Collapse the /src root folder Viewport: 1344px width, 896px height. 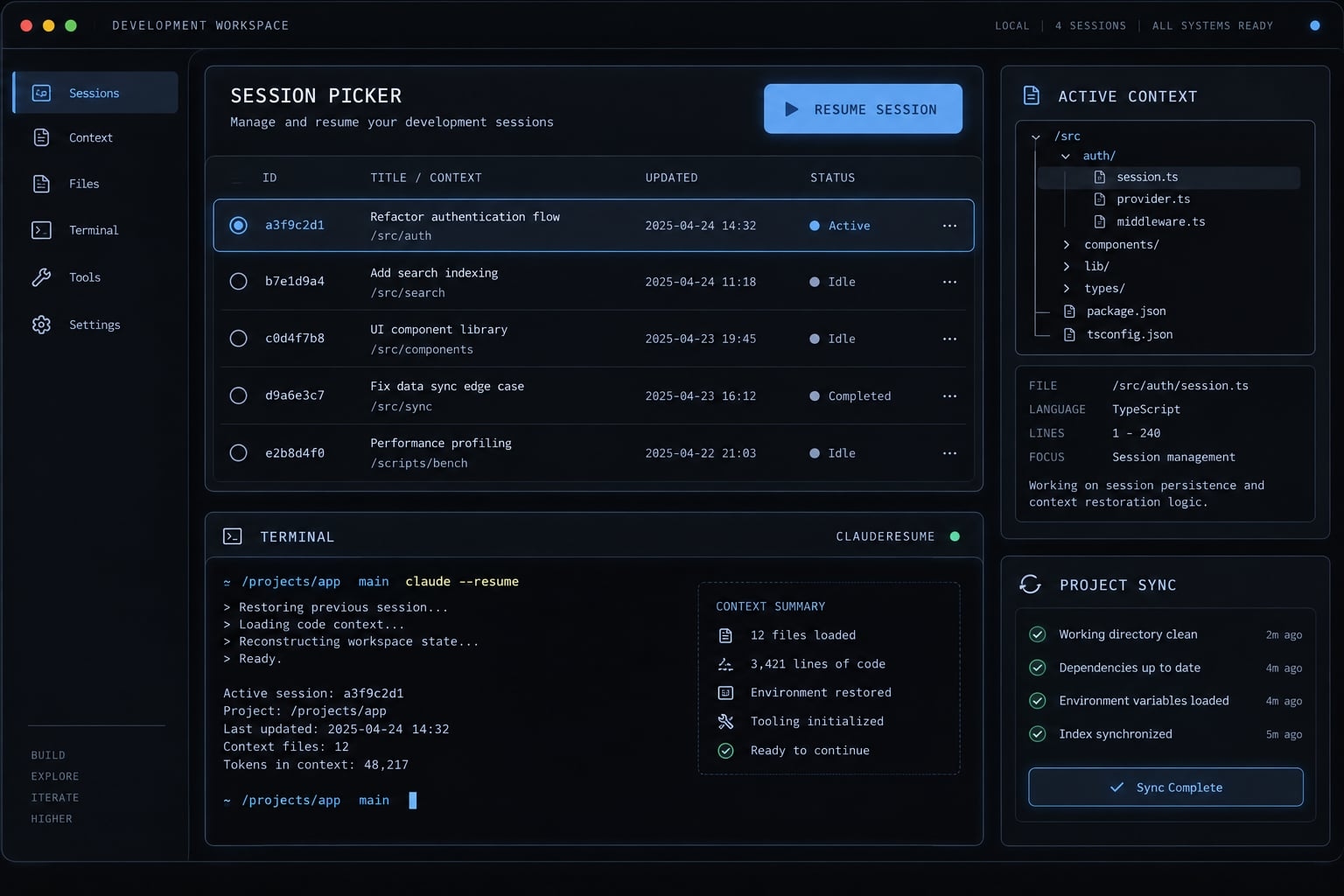click(x=1036, y=136)
